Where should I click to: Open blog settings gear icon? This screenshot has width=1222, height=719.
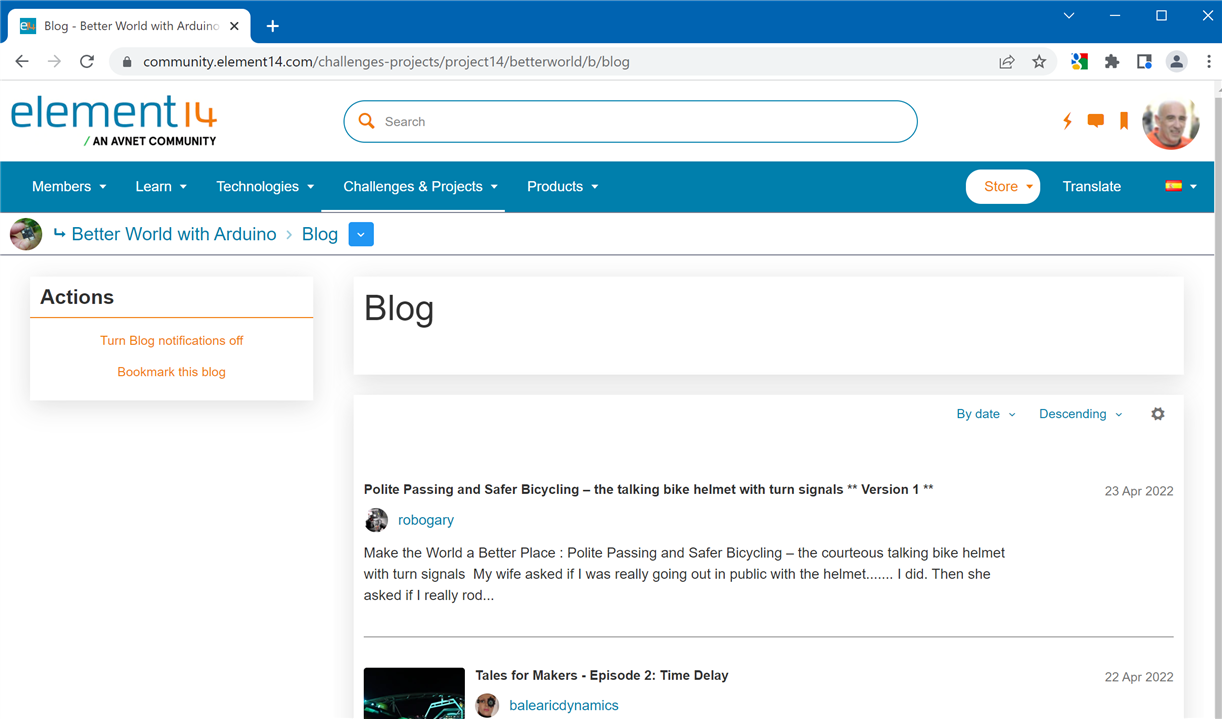(1158, 414)
